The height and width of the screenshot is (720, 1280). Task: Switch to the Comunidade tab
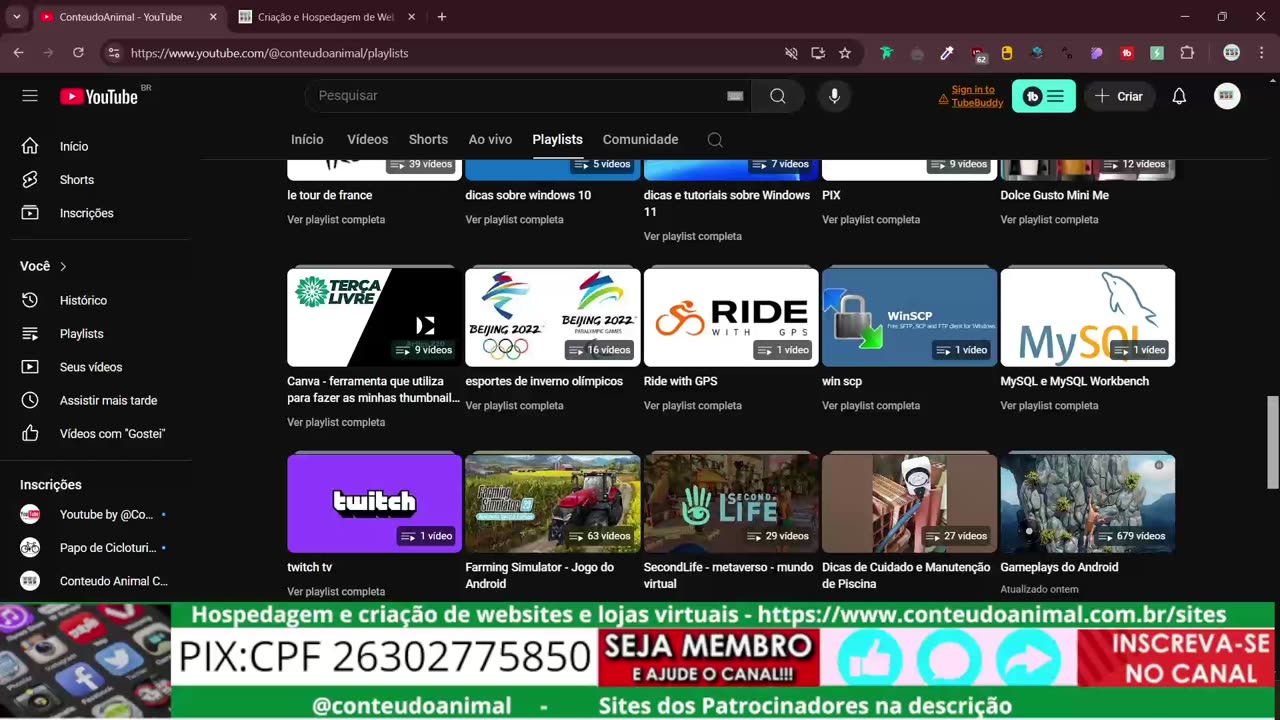coord(640,140)
